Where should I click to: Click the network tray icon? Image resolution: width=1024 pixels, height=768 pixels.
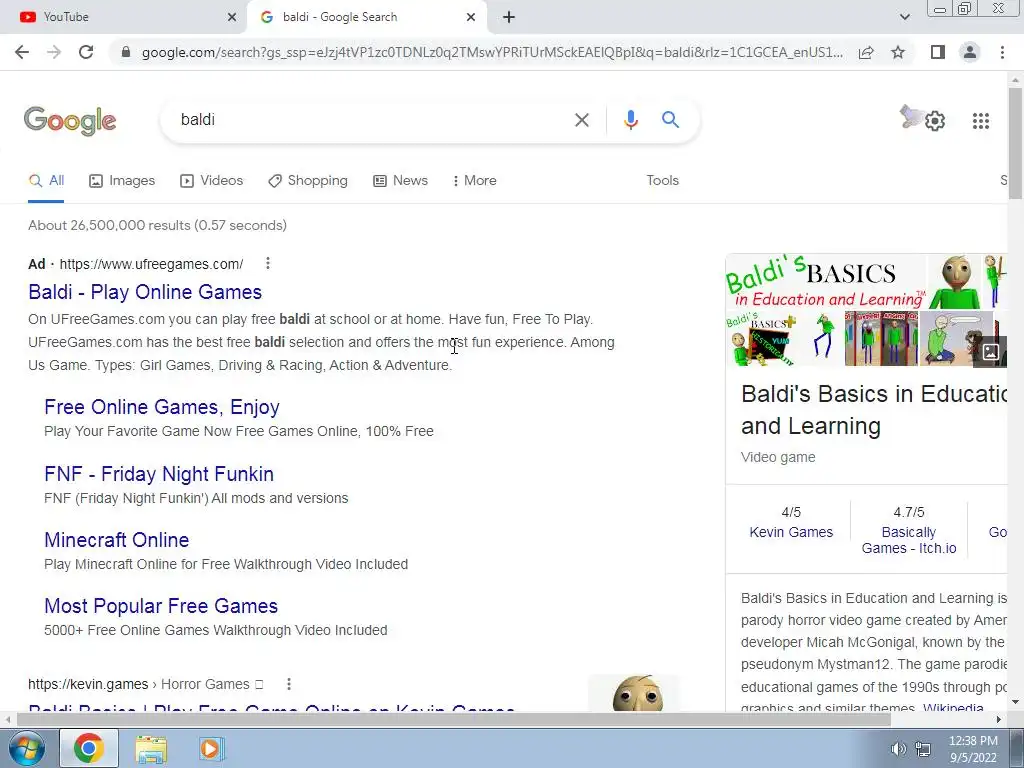(x=923, y=749)
